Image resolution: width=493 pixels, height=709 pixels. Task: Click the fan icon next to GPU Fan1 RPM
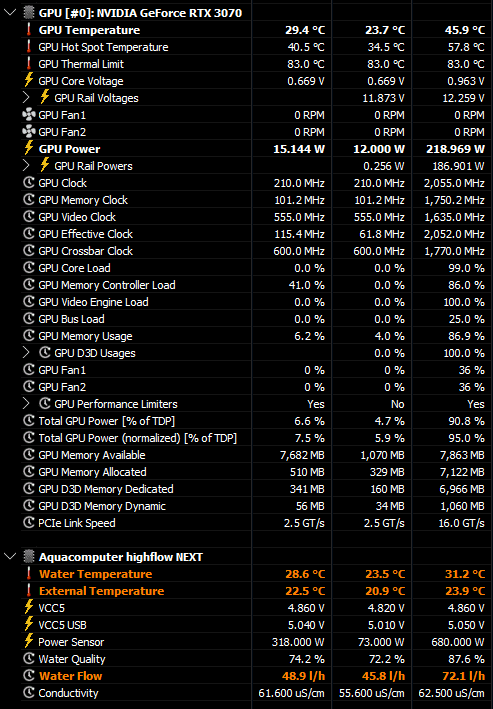tap(29, 115)
